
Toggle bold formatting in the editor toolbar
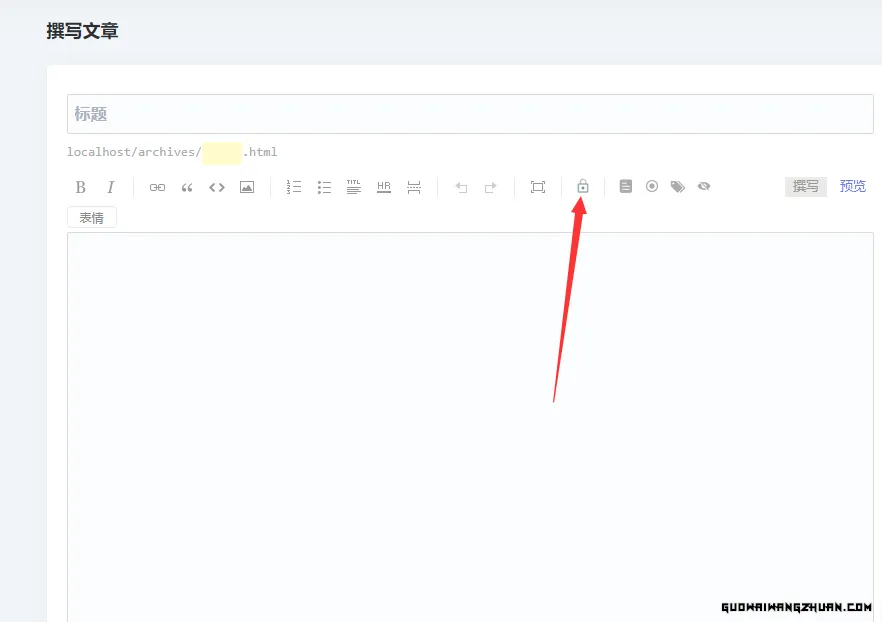(80, 187)
